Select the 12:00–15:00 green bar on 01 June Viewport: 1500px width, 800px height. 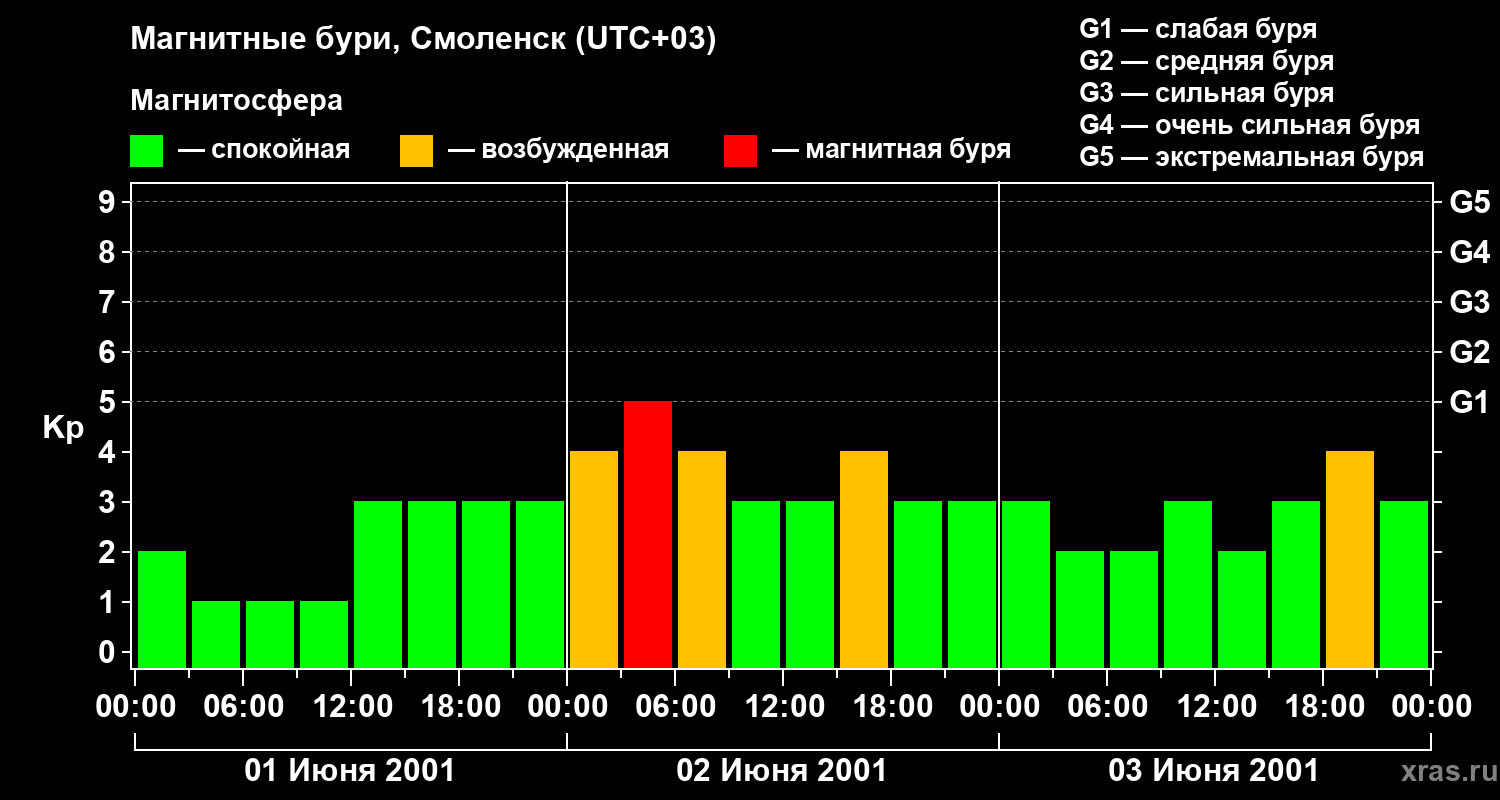click(378, 584)
